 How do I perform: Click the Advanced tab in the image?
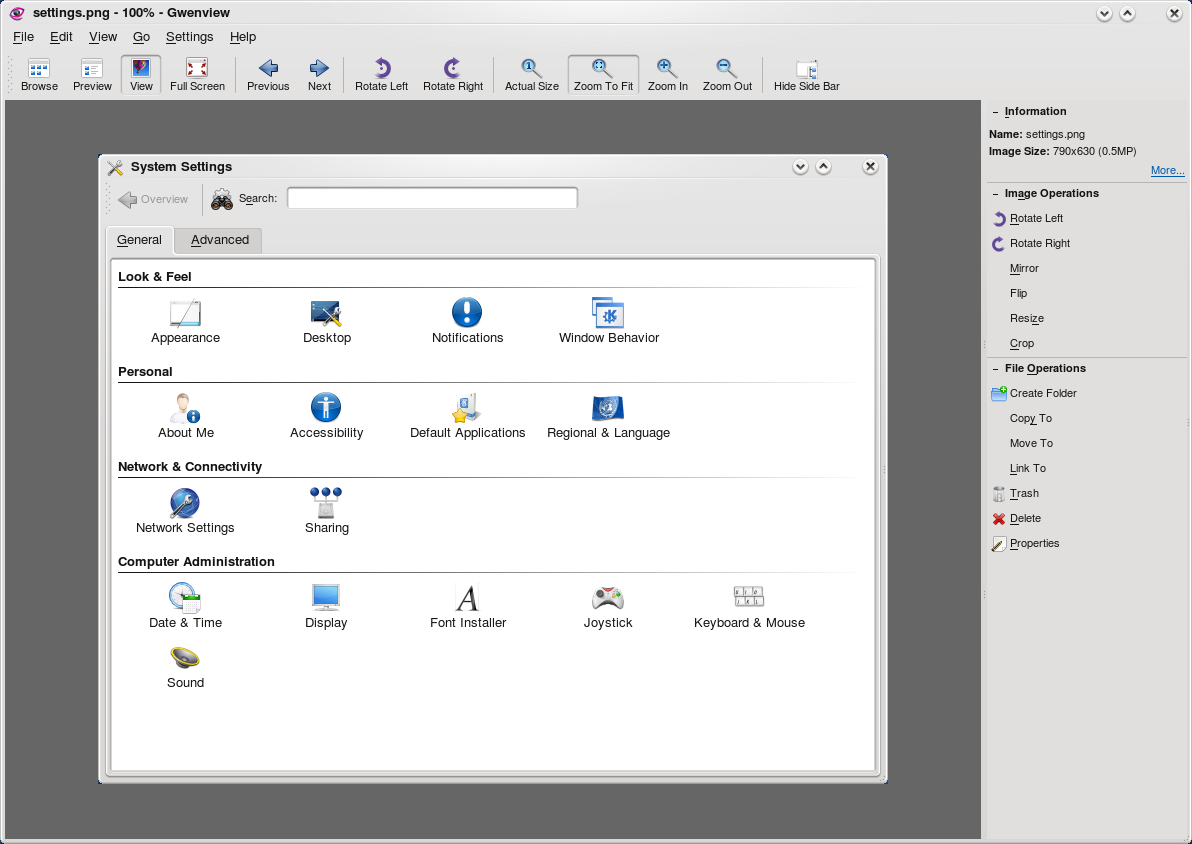coord(219,240)
